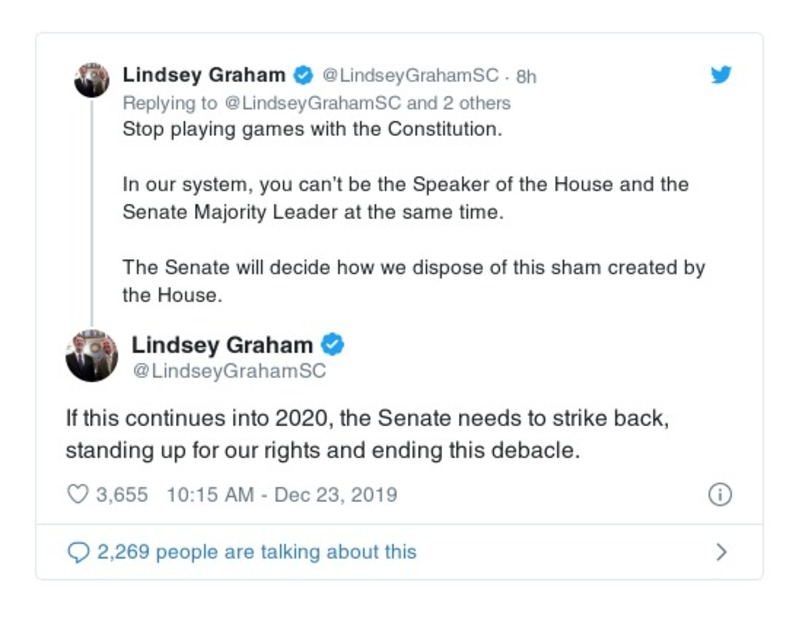Viewport: 799px width, 630px height.
Task: Click the Twitter bird logo
Action: [720, 75]
